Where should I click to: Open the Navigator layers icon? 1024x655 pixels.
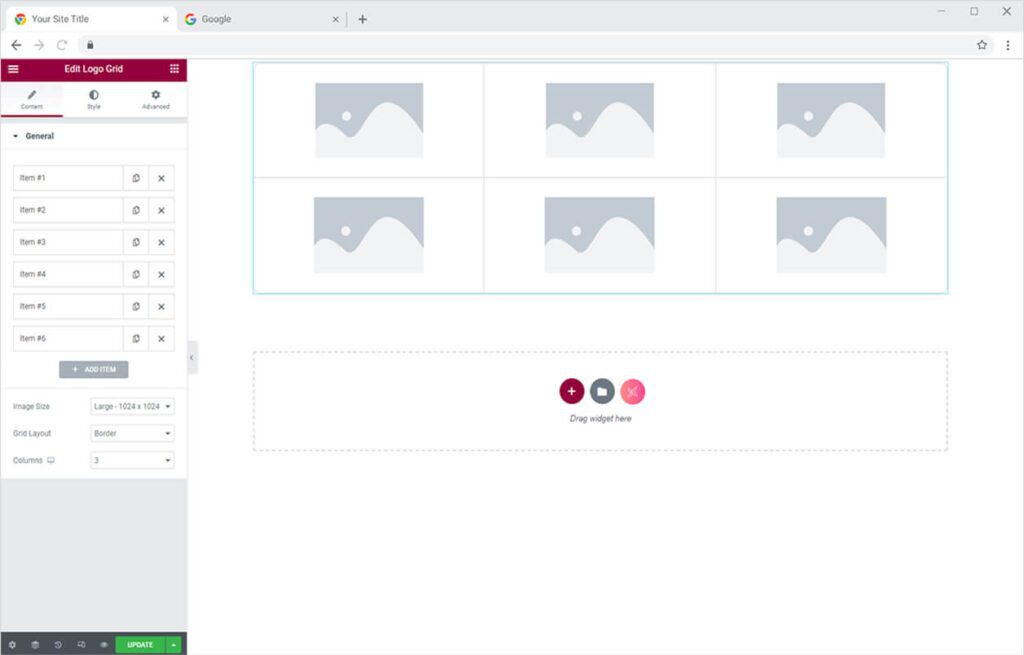pos(35,645)
